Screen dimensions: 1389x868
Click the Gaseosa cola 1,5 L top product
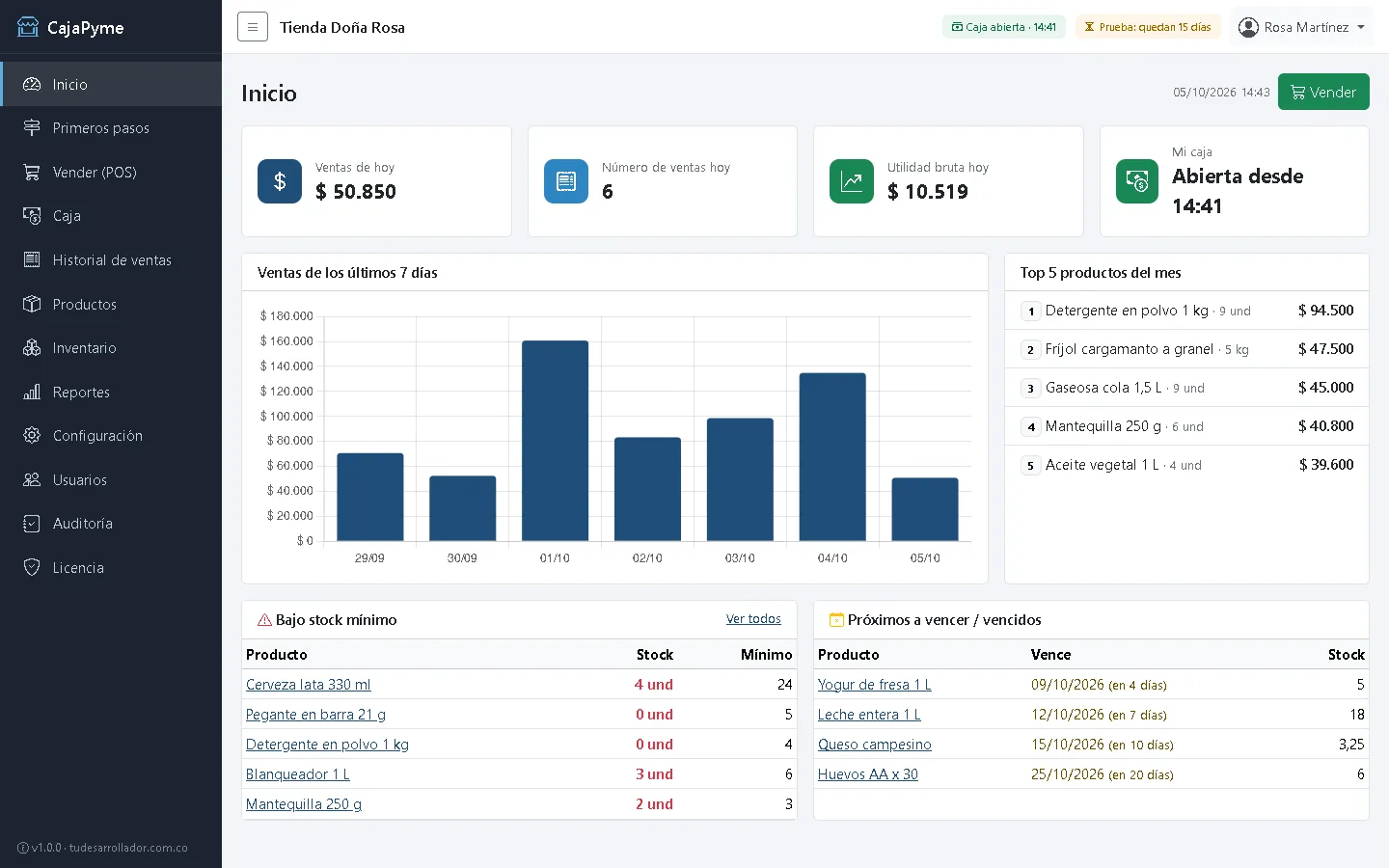click(x=1186, y=388)
